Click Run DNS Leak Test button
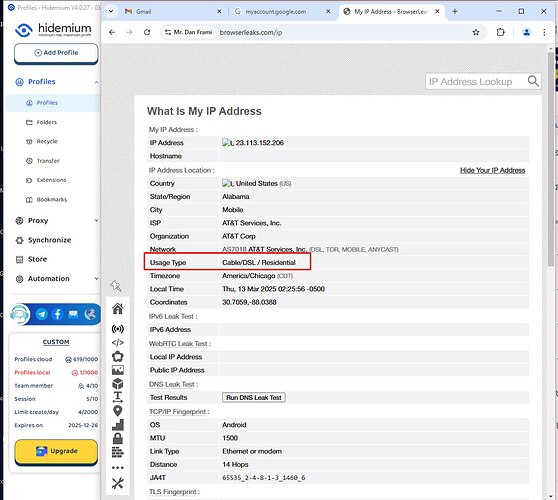The image size is (558, 500). coord(254,398)
